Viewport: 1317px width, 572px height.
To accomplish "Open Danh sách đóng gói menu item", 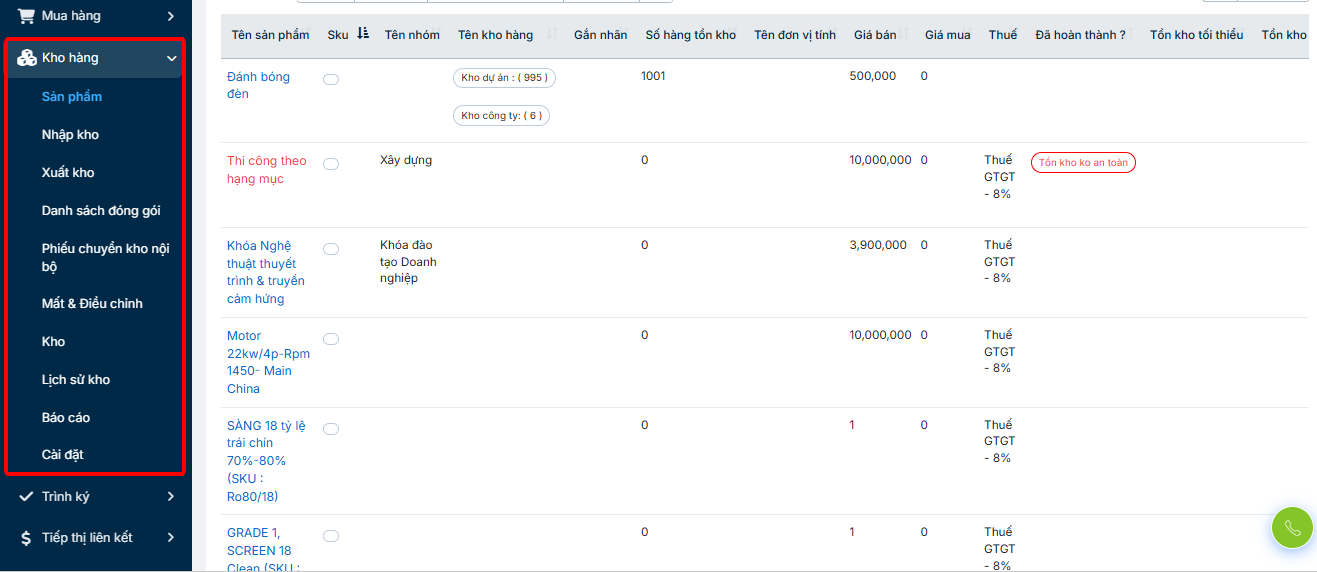I will tap(101, 211).
